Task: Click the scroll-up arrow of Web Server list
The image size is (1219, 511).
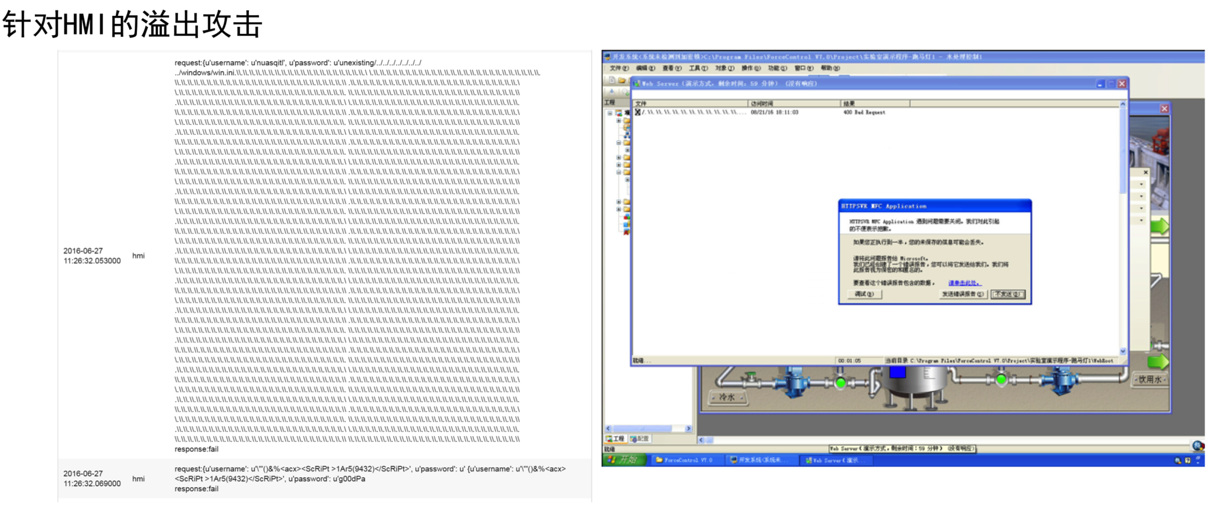Action: click(1122, 104)
